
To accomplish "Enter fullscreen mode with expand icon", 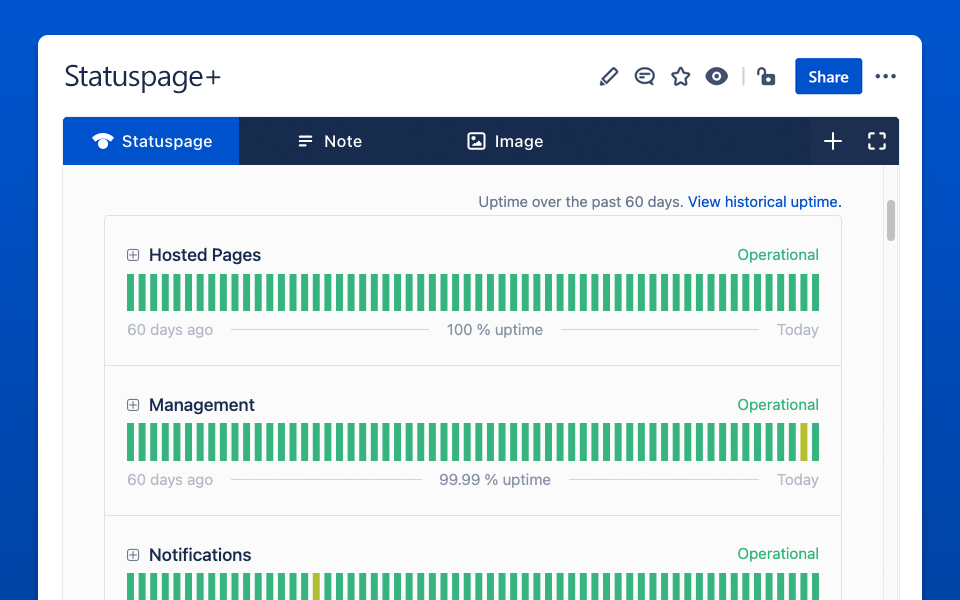I will [877, 141].
